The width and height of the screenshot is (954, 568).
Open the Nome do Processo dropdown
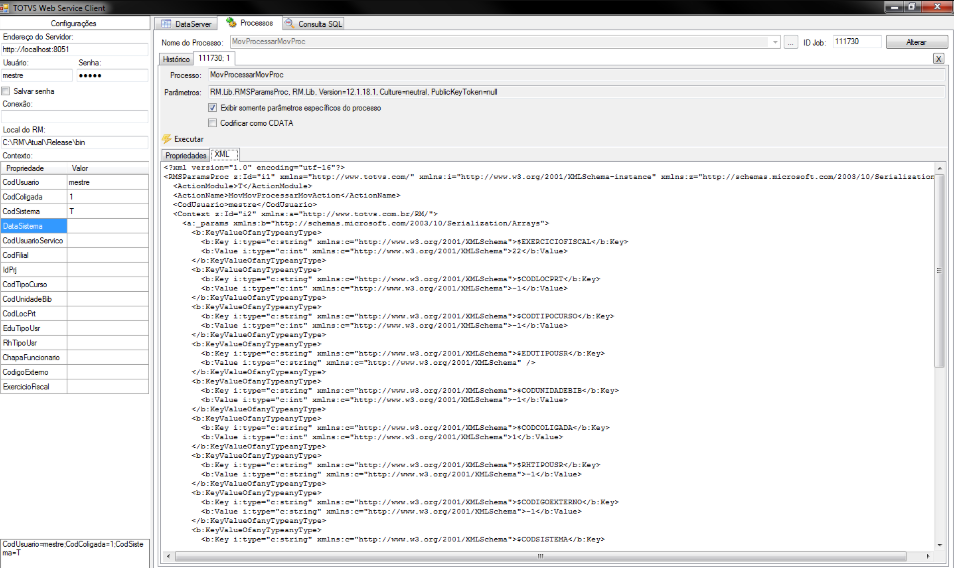click(775, 42)
